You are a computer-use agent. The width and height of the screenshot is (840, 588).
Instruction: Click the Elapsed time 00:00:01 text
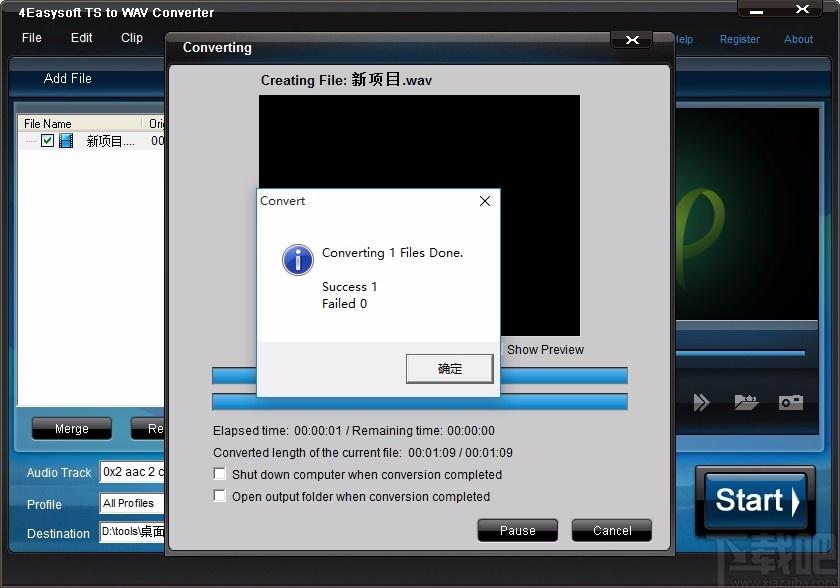coord(277,431)
